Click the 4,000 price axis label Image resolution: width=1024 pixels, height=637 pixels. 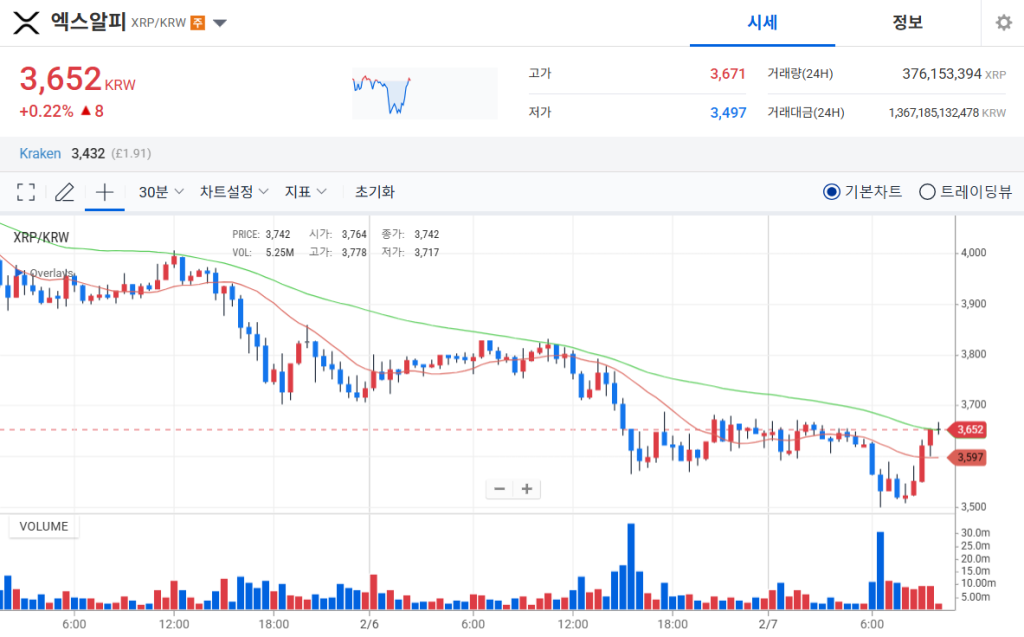click(973, 253)
